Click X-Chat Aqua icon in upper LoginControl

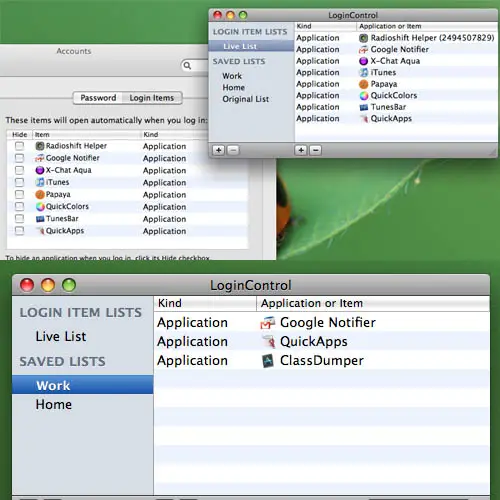363,61
